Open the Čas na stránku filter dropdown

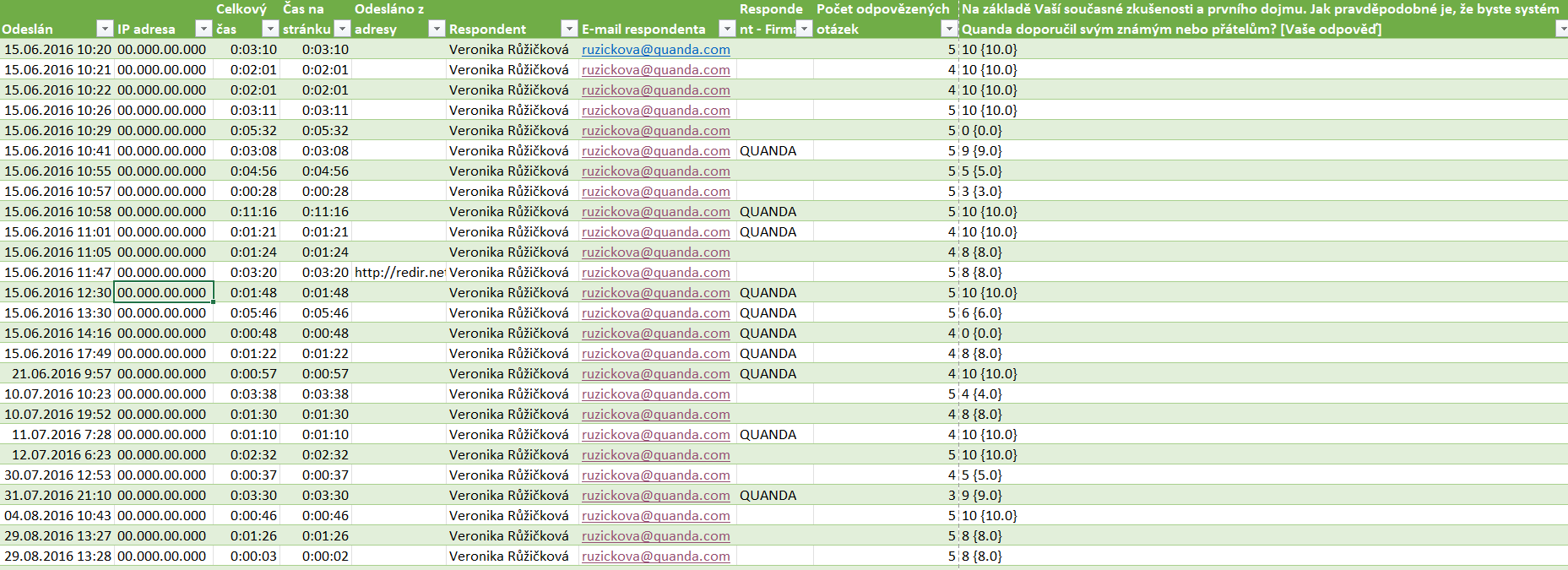pos(342,29)
